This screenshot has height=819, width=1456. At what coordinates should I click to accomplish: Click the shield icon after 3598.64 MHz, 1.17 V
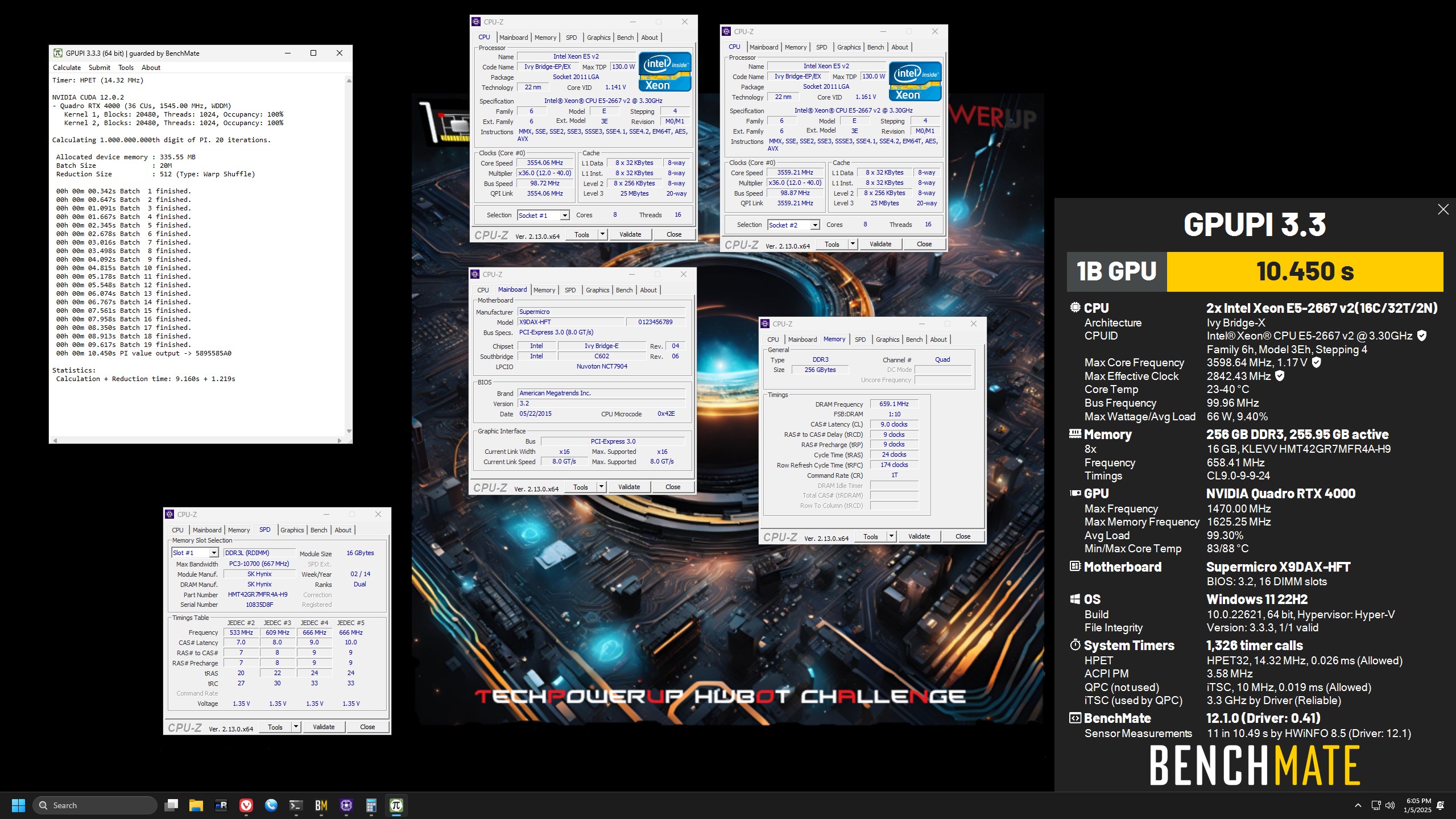(1316, 362)
